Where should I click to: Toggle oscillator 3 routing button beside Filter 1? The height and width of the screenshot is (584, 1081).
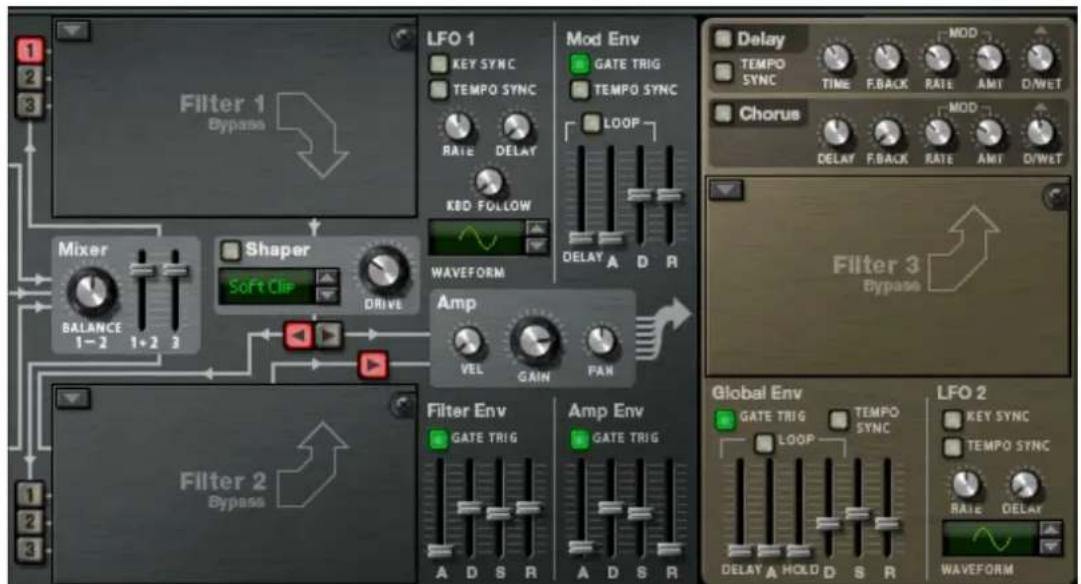pyautogui.click(x=30, y=105)
